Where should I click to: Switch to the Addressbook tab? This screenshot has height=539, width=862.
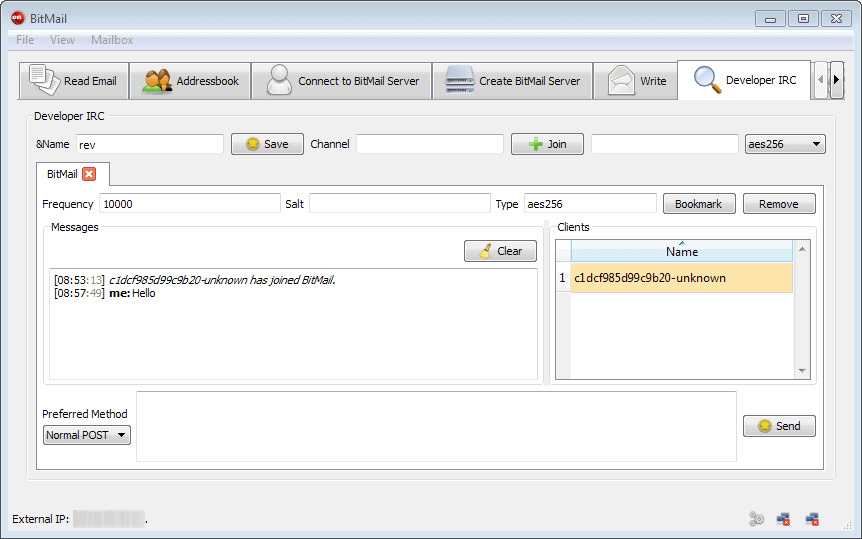click(190, 81)
